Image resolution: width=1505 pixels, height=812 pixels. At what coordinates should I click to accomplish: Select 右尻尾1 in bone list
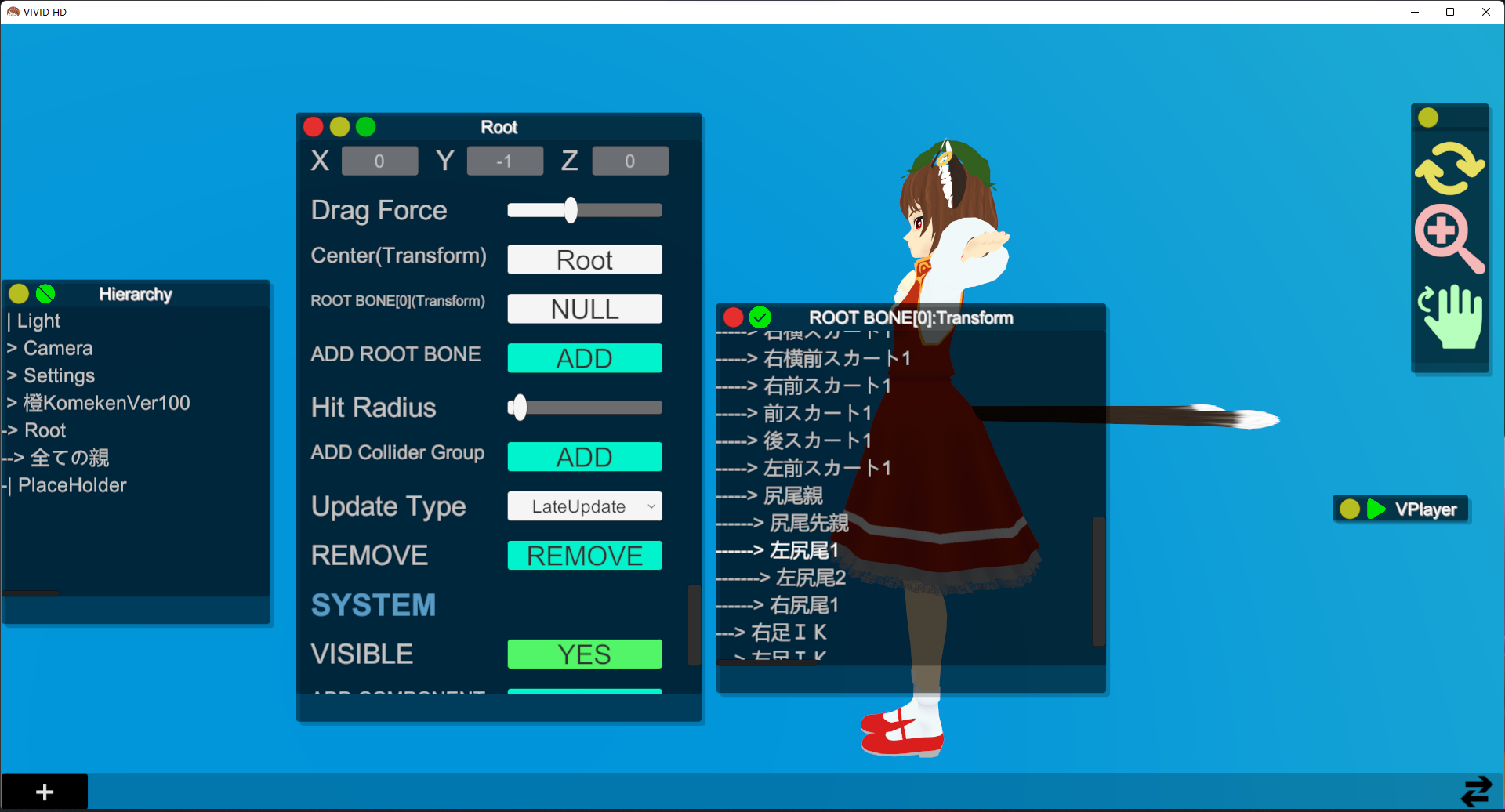(x=803, y=605)
